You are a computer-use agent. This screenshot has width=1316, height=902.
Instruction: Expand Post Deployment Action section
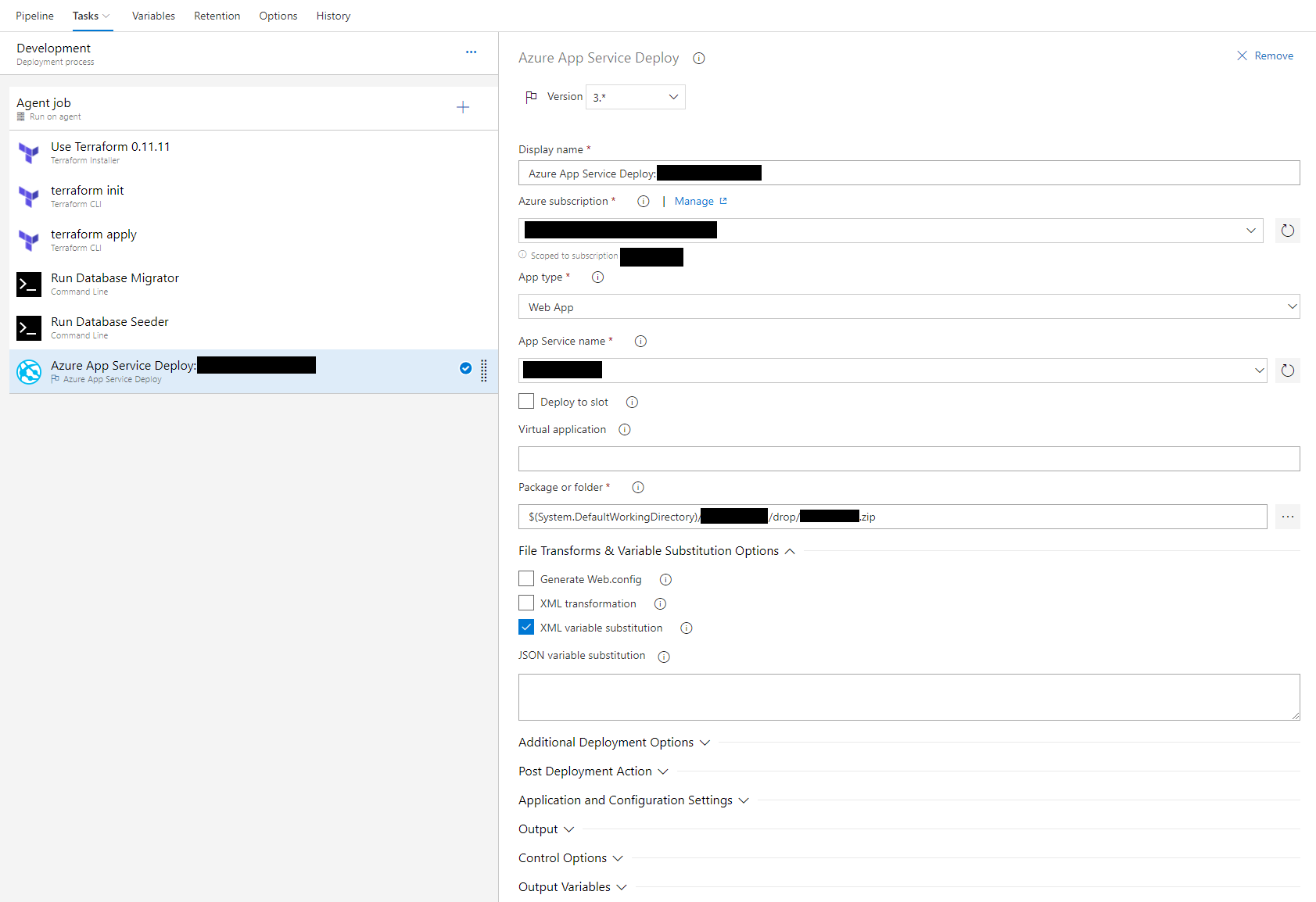593,771
